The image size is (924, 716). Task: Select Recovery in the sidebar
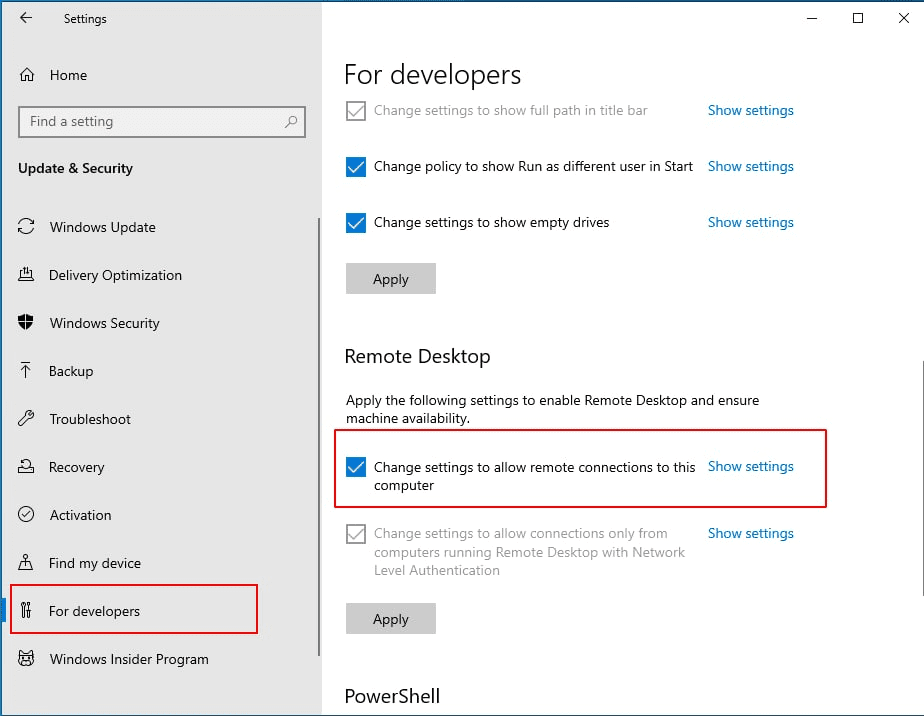76,467
